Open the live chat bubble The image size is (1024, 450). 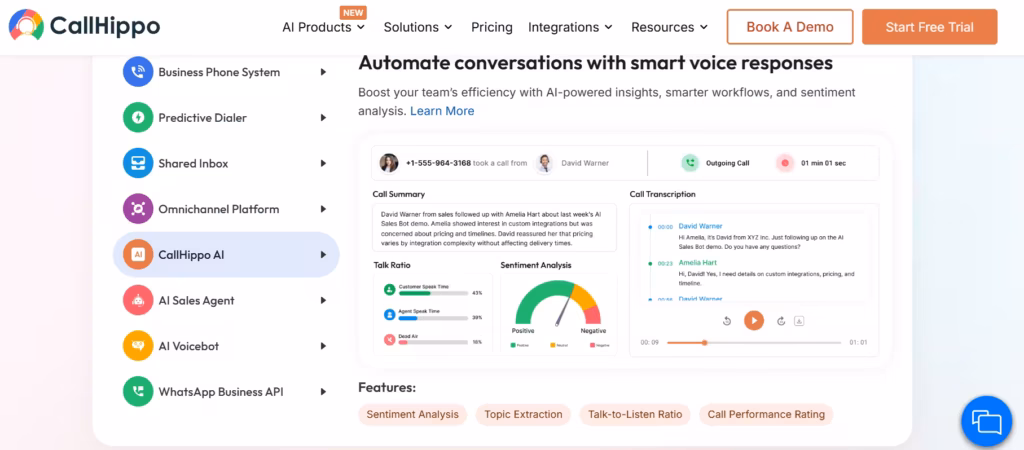click(x=986, y=421)
